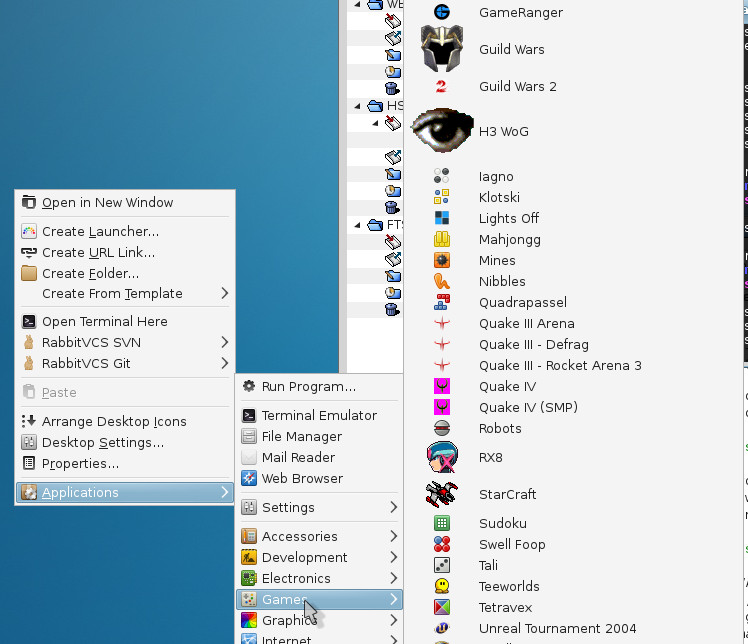Click the RX8 game icon
Image resolution: width=748 pixels, height=644 pixels.
441,458
